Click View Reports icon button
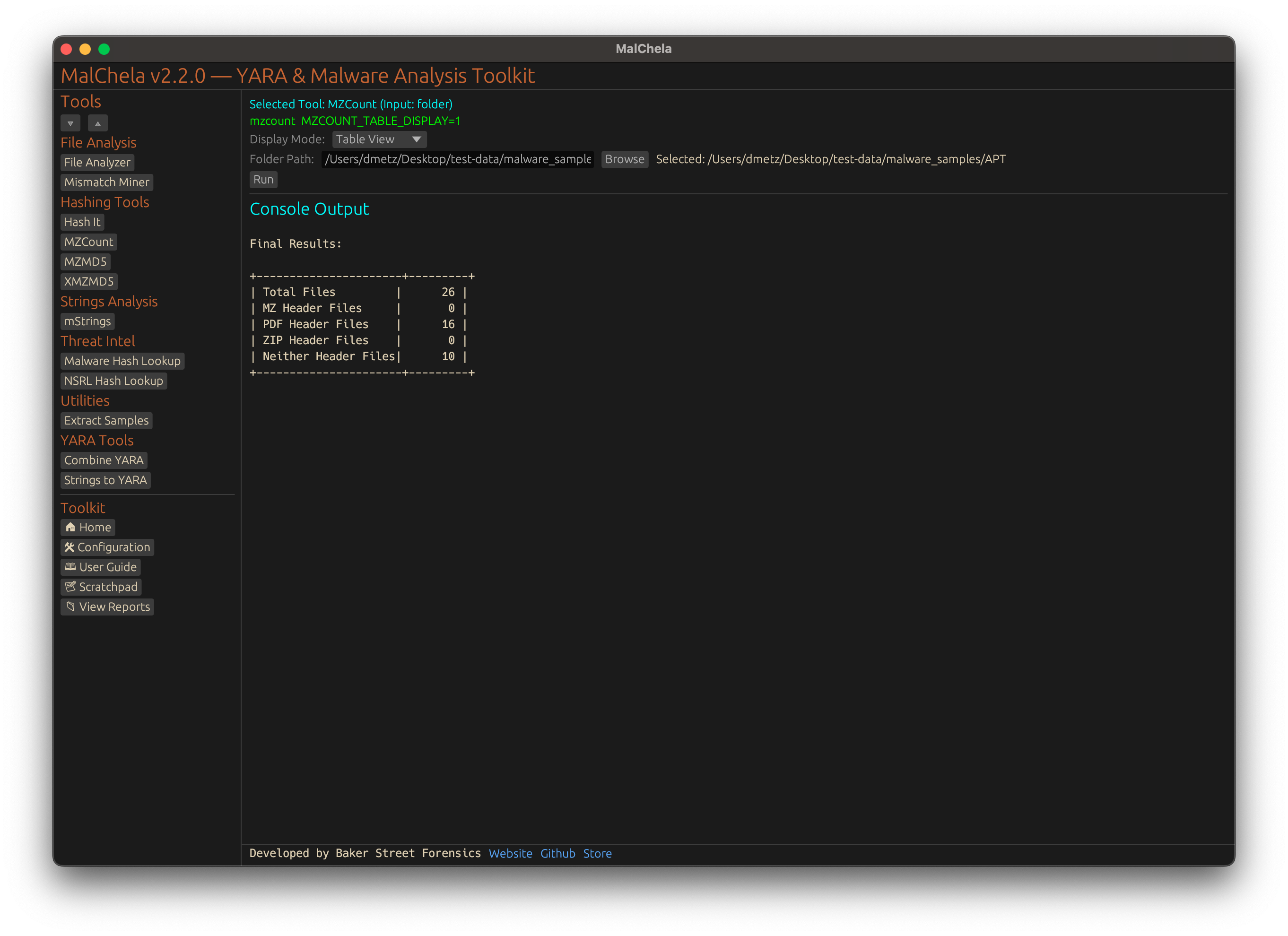Image resolution: width=1288 pixels, height=936 pixels. 107,607
